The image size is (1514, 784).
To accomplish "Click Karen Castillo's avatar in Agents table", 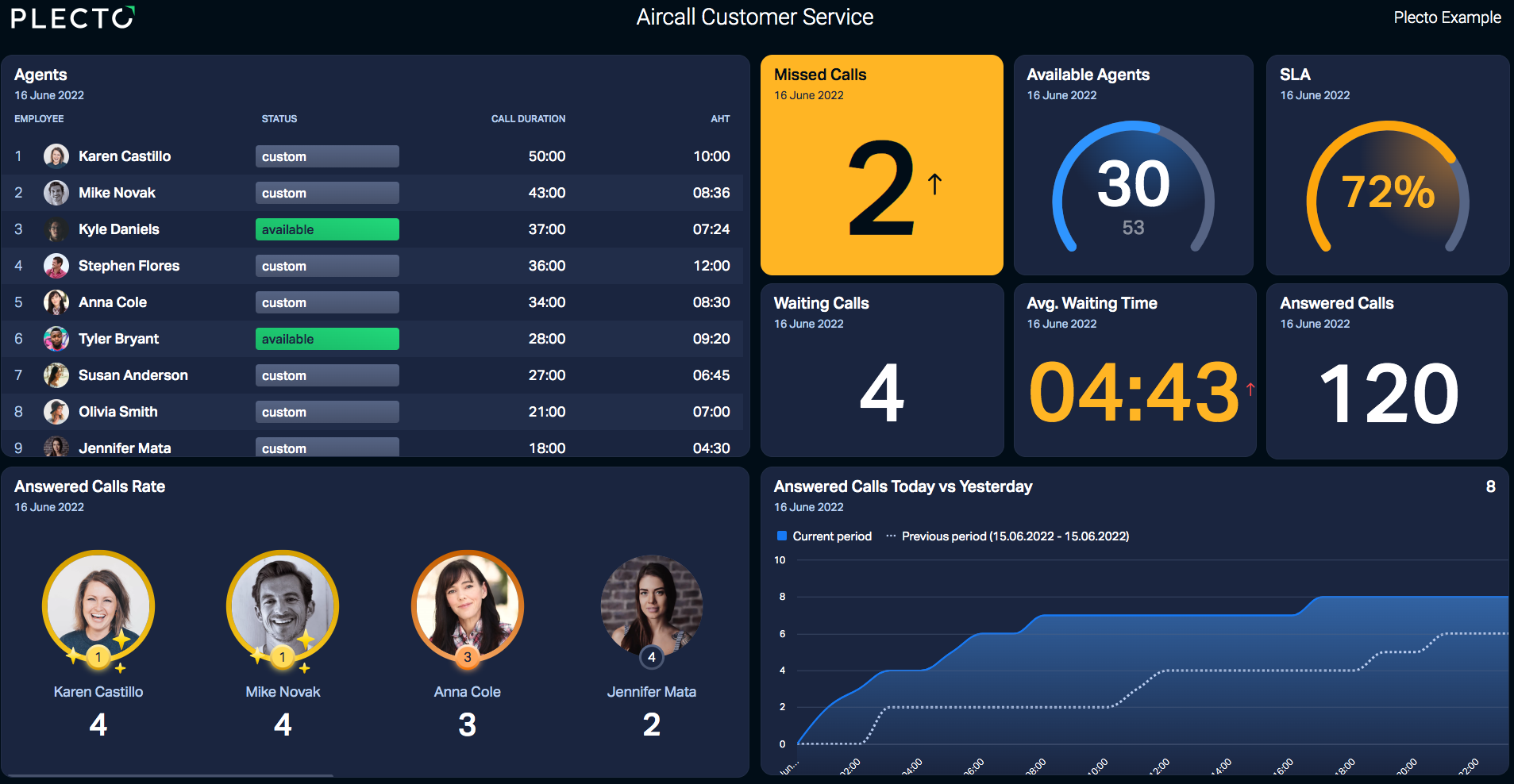I will [x=56, y=156].
